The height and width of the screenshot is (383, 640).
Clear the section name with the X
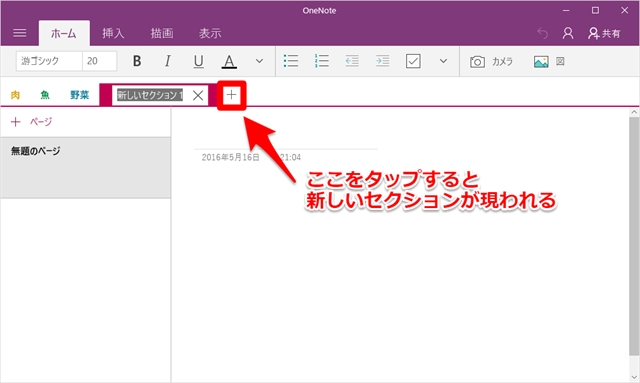point(198,96)
